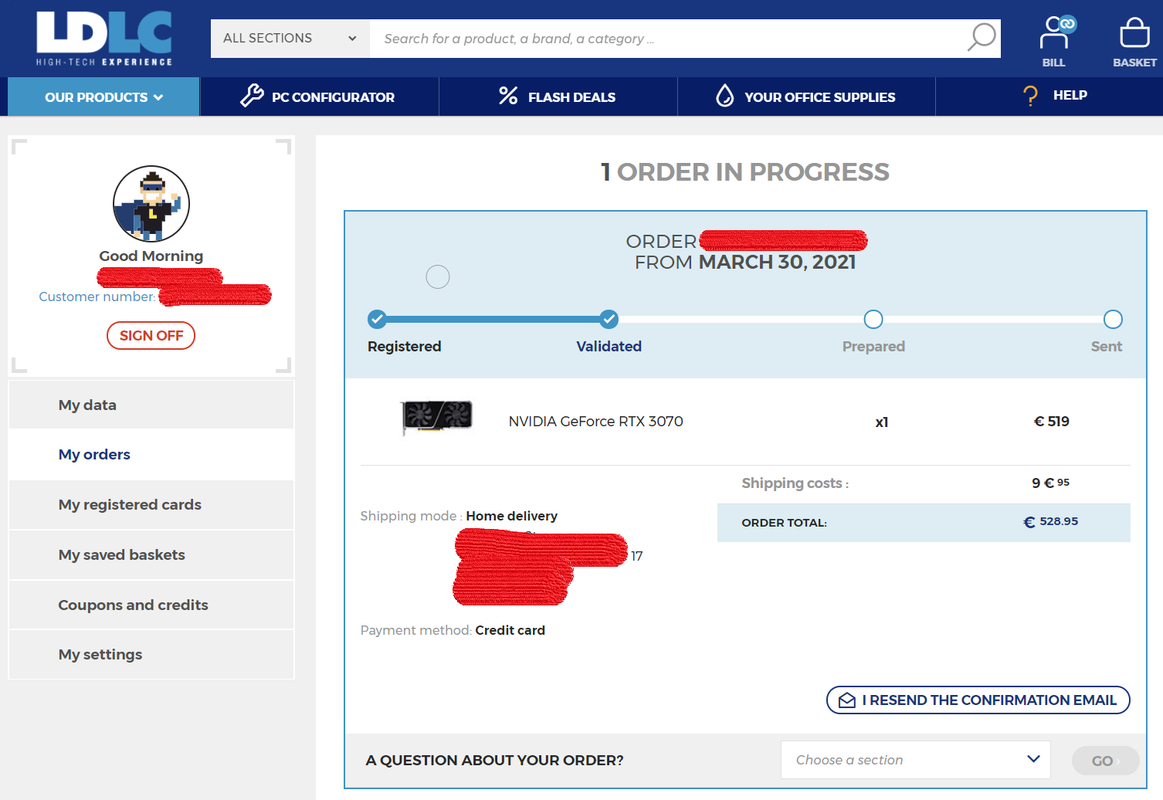Click the Sign Off button
This screenshot has height=800, width=1163.
click(151, 335)
